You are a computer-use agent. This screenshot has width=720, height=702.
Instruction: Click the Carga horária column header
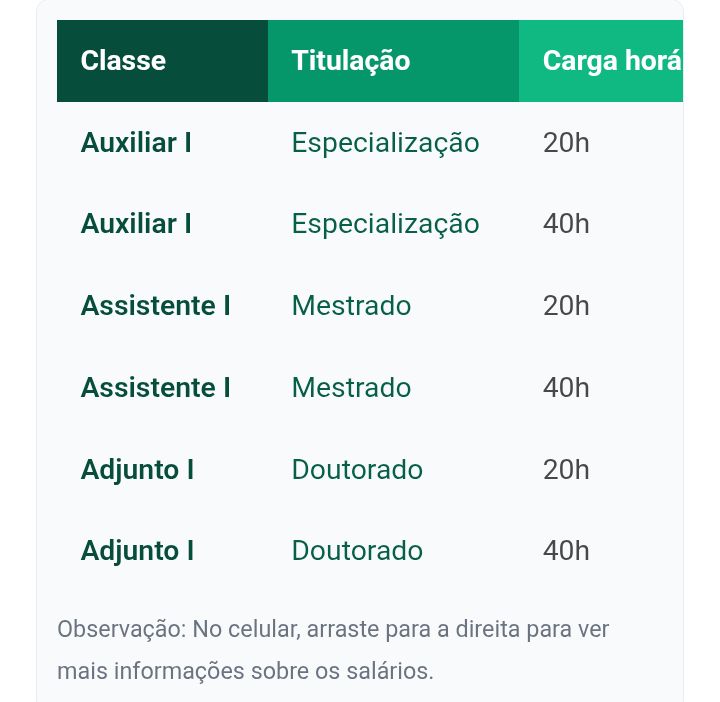click(x=611, y=61)
